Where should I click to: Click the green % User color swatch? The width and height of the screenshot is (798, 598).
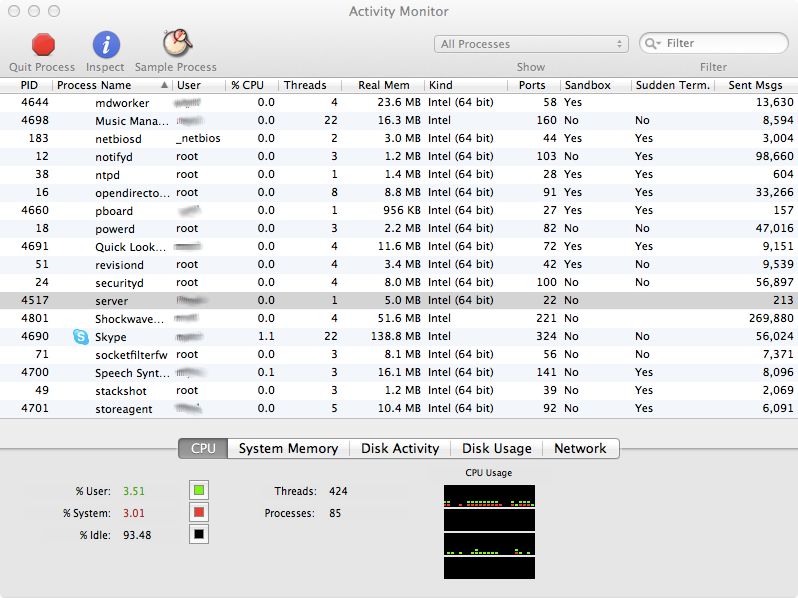pos(199,490)
